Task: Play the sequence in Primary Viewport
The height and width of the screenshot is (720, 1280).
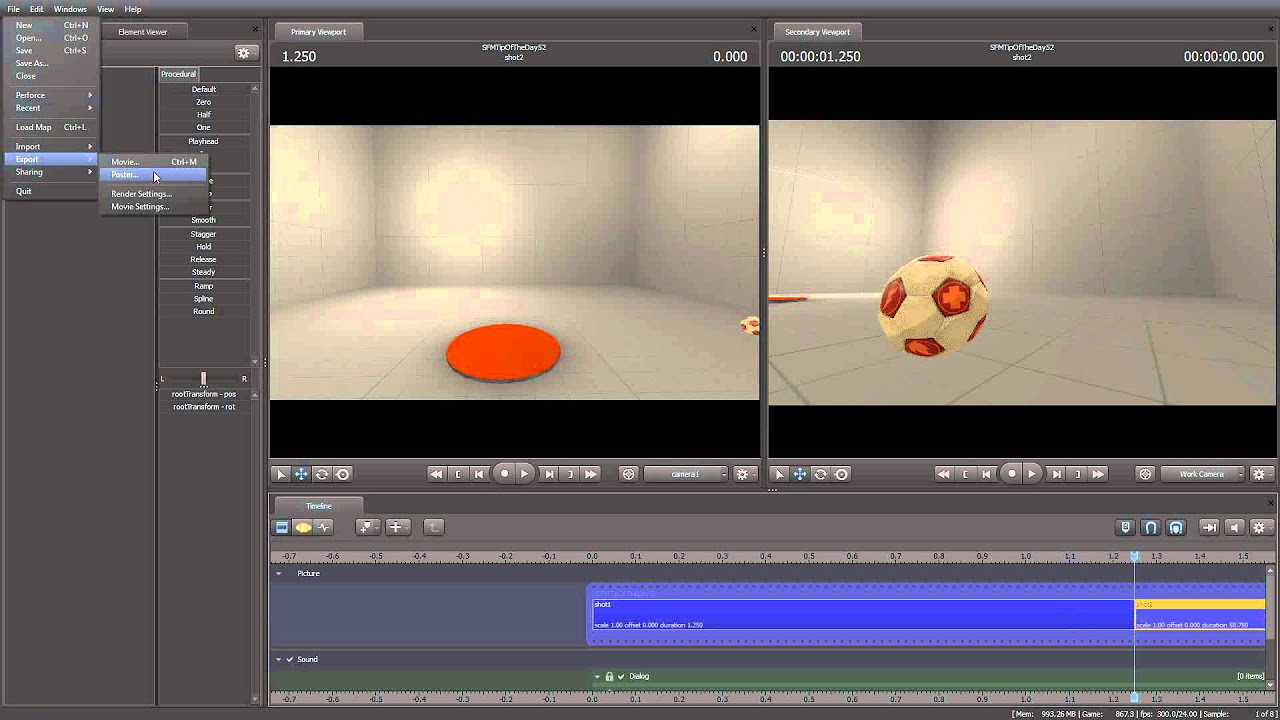Action: point(525,474)
